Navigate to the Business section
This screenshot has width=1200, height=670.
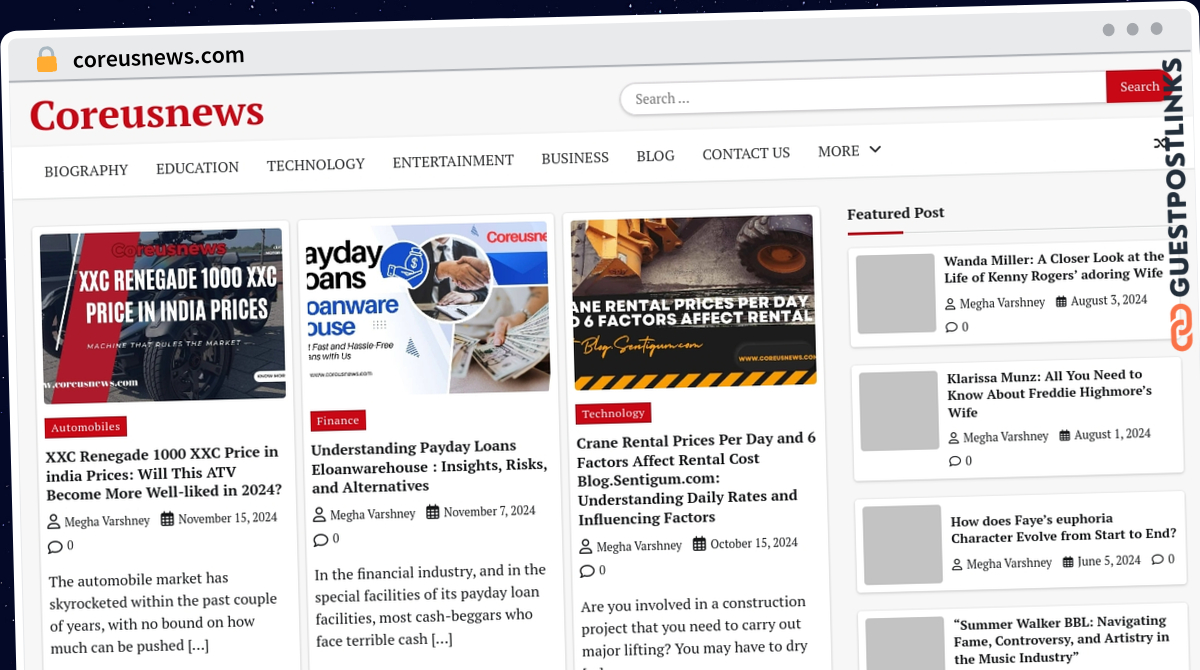pyautogui.click(x=575, y=158)
